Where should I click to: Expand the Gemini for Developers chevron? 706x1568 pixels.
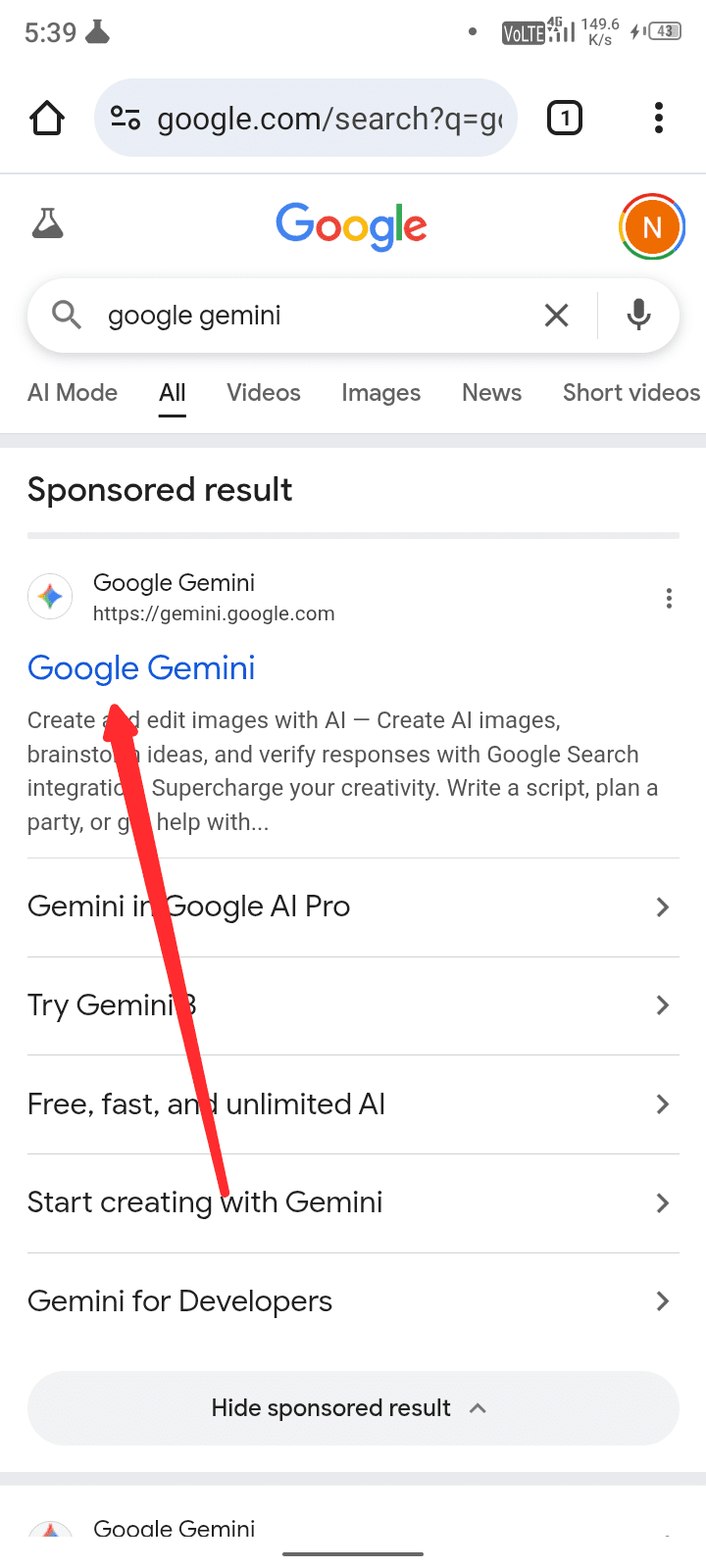coord(663,1301)
